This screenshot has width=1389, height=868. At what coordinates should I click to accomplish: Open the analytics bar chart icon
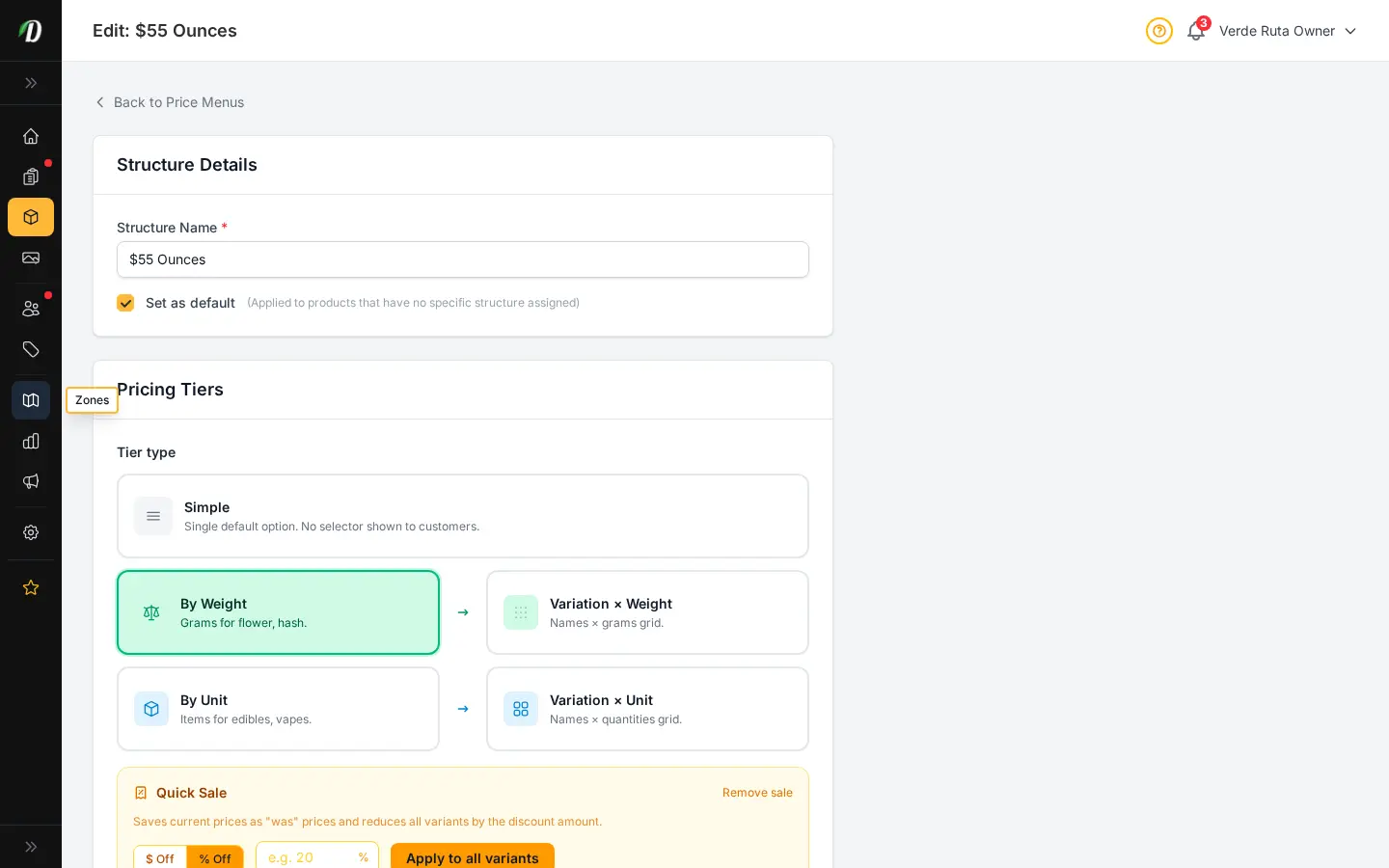click(31, 441)
